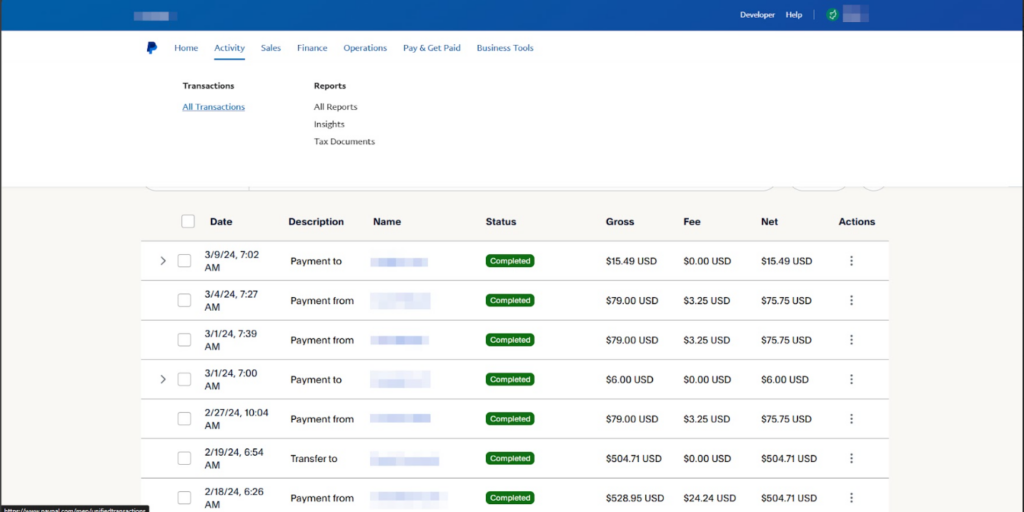Click the Completed status badge for 2/18/24 payment
Screen dimensions: 1024x512
click(510, 498)
